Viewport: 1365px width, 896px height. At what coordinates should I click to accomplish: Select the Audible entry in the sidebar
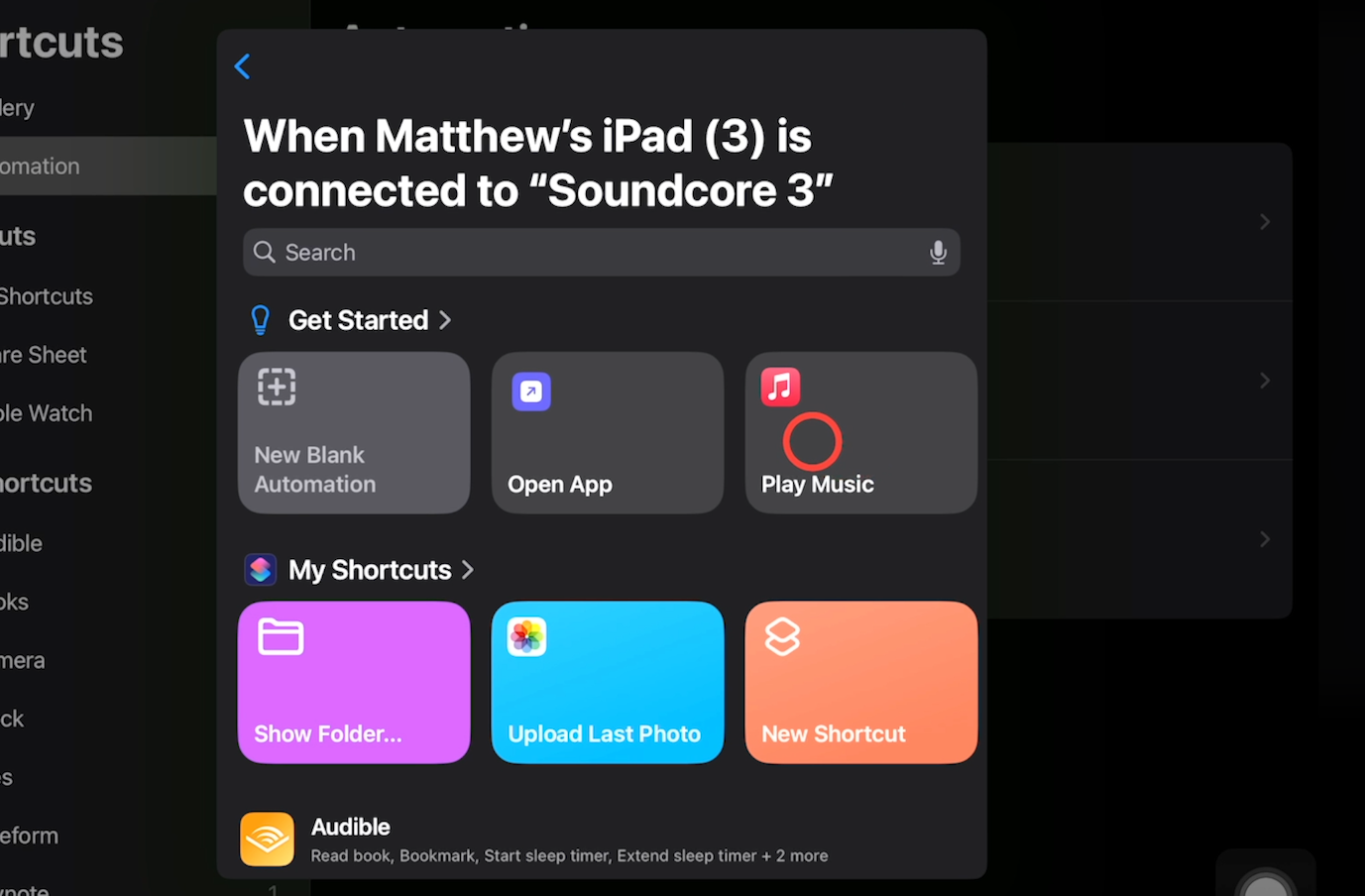[x=22, y=543]
